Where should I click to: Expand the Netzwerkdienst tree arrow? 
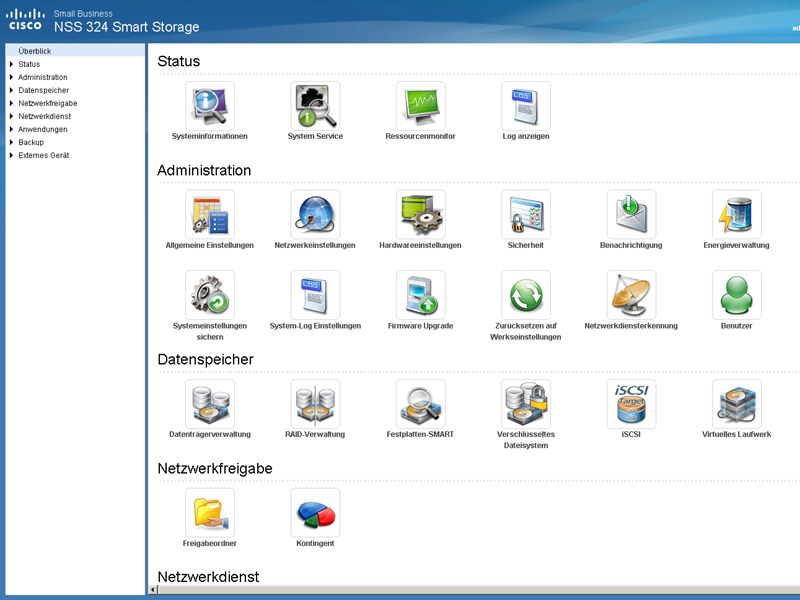click(11, 116)
